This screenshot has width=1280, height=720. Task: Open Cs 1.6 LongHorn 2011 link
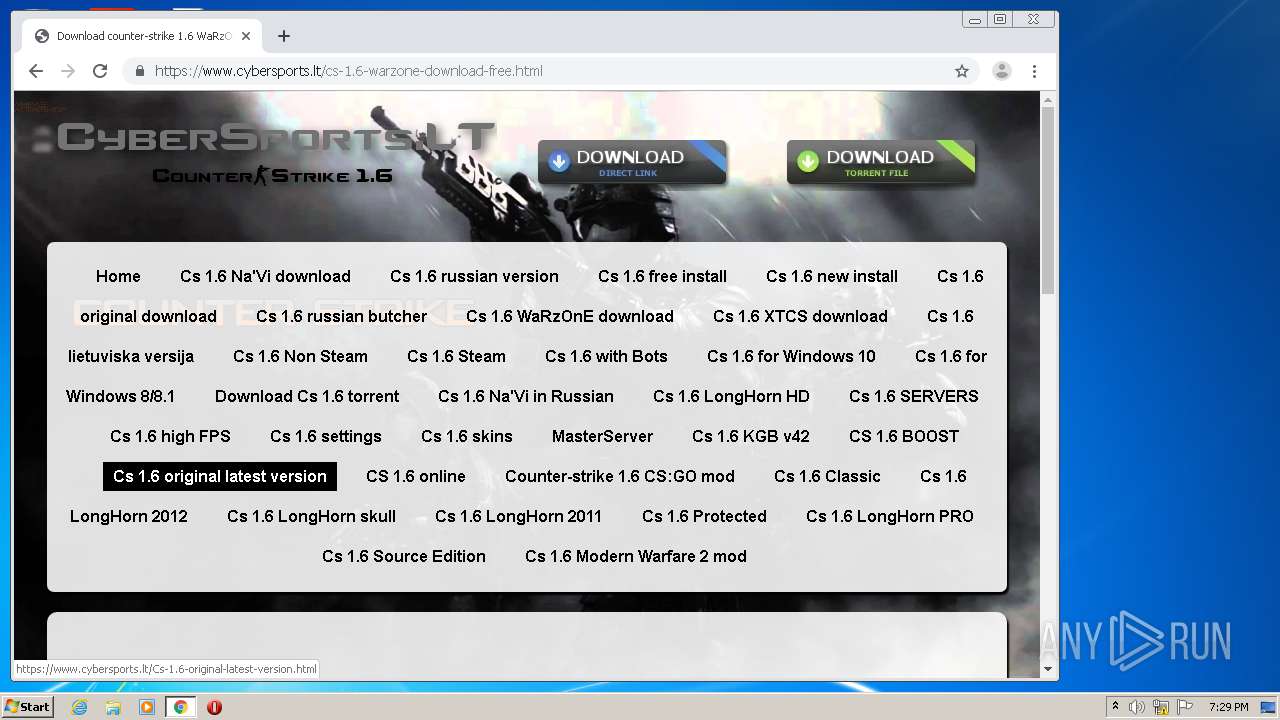point(519,516)
